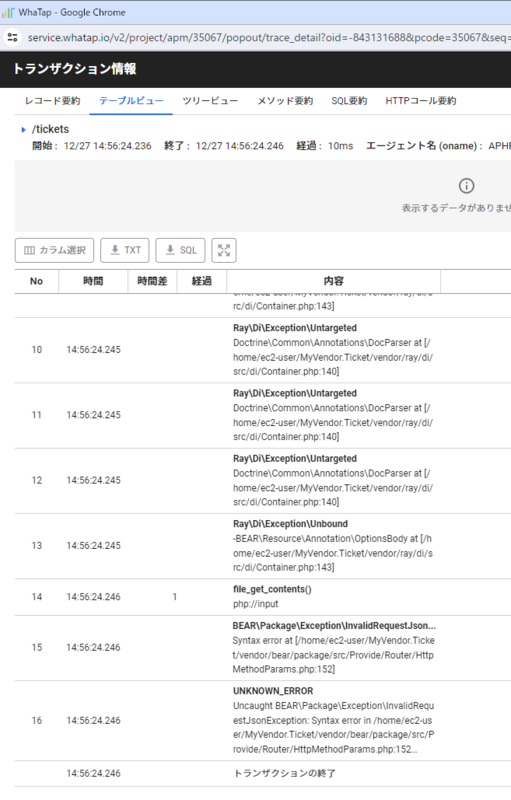Viewport: 511px width, 800px height.
Task: Click the 時間 column header
Action: (x=93, y=281)
